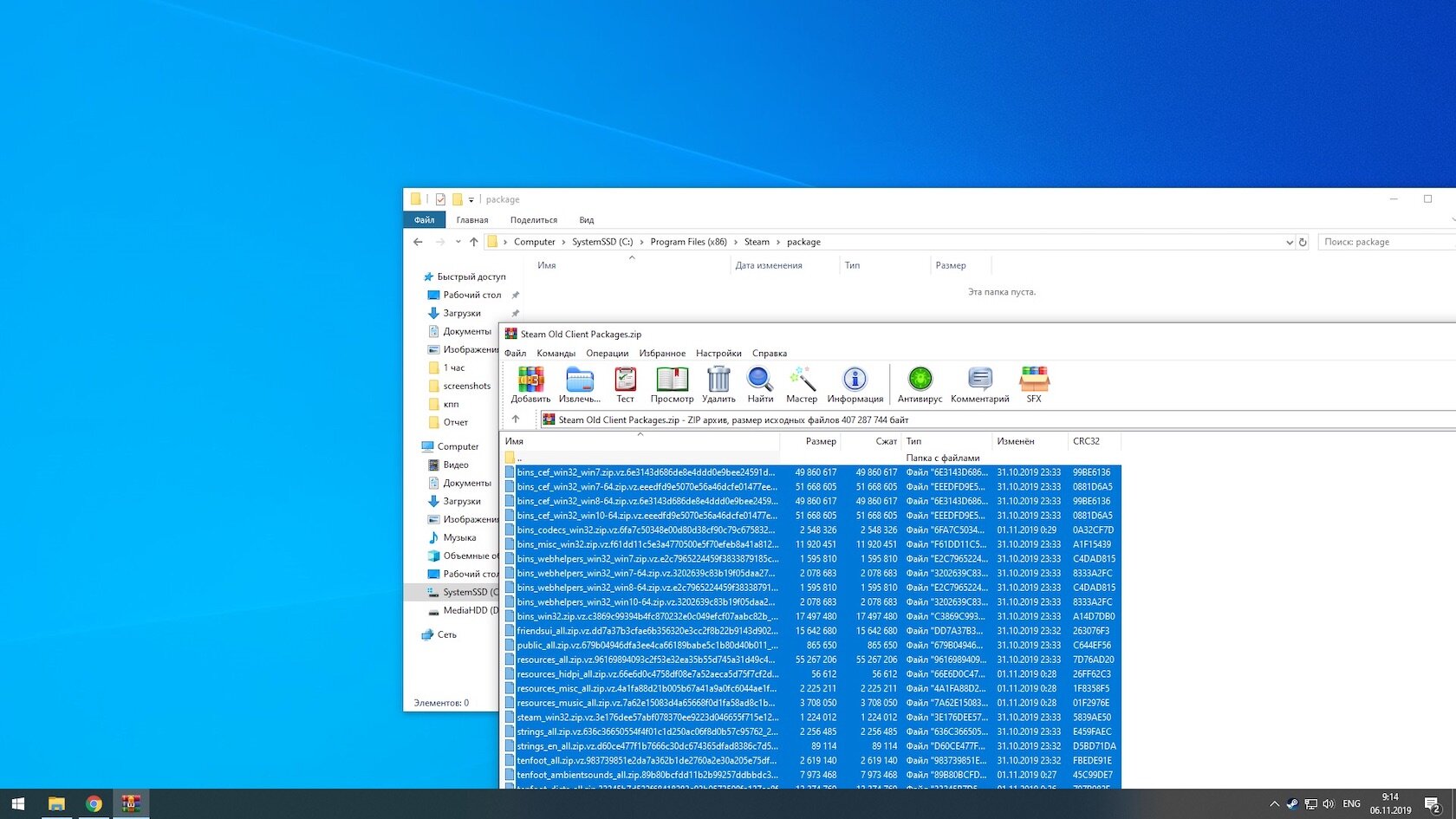Image resolution: width=1456 pixels, height=819 pixels.
Task: Click the Антивирус scan icon
Action: point(920,384)
